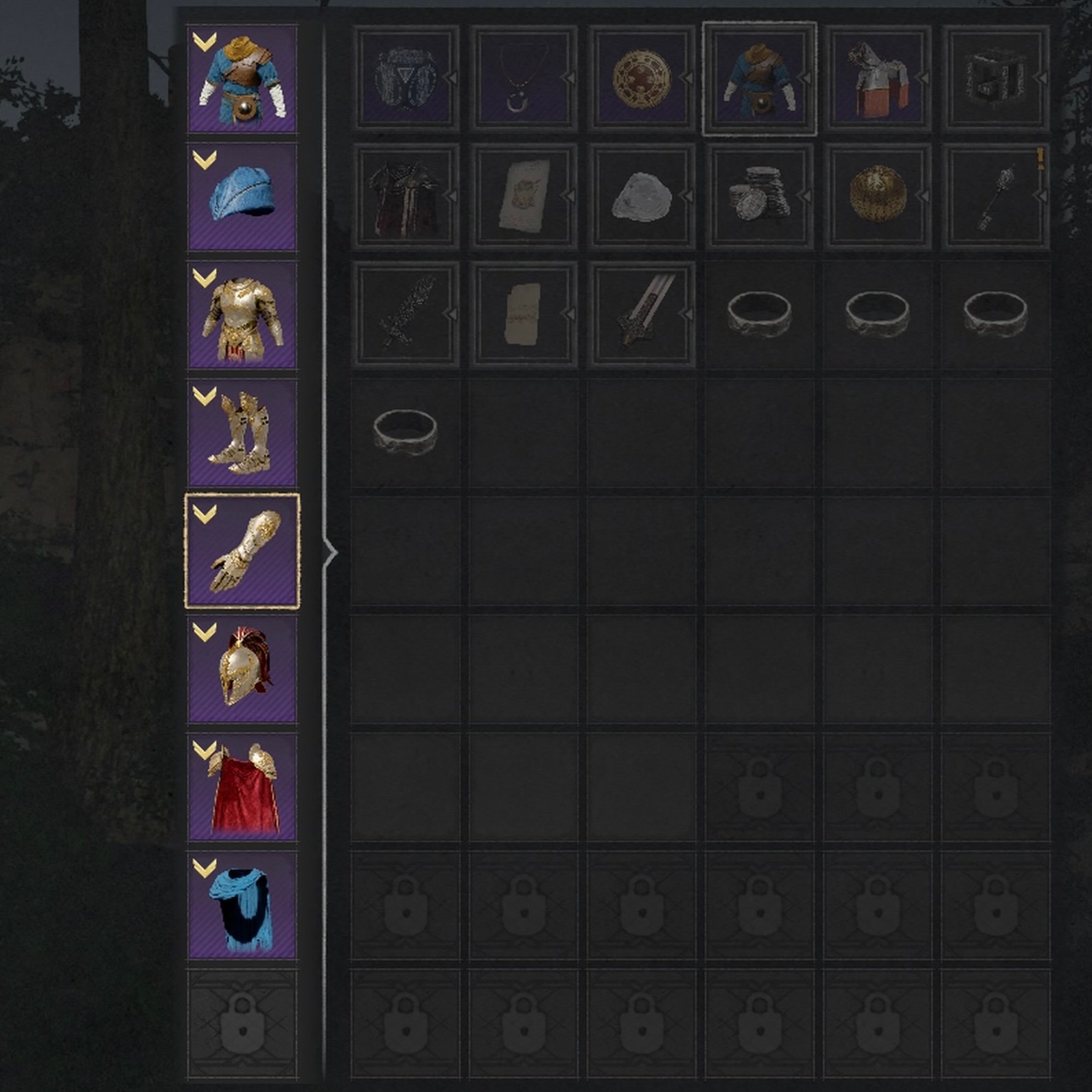Select the golden boots slot

[x=242, y=432]
